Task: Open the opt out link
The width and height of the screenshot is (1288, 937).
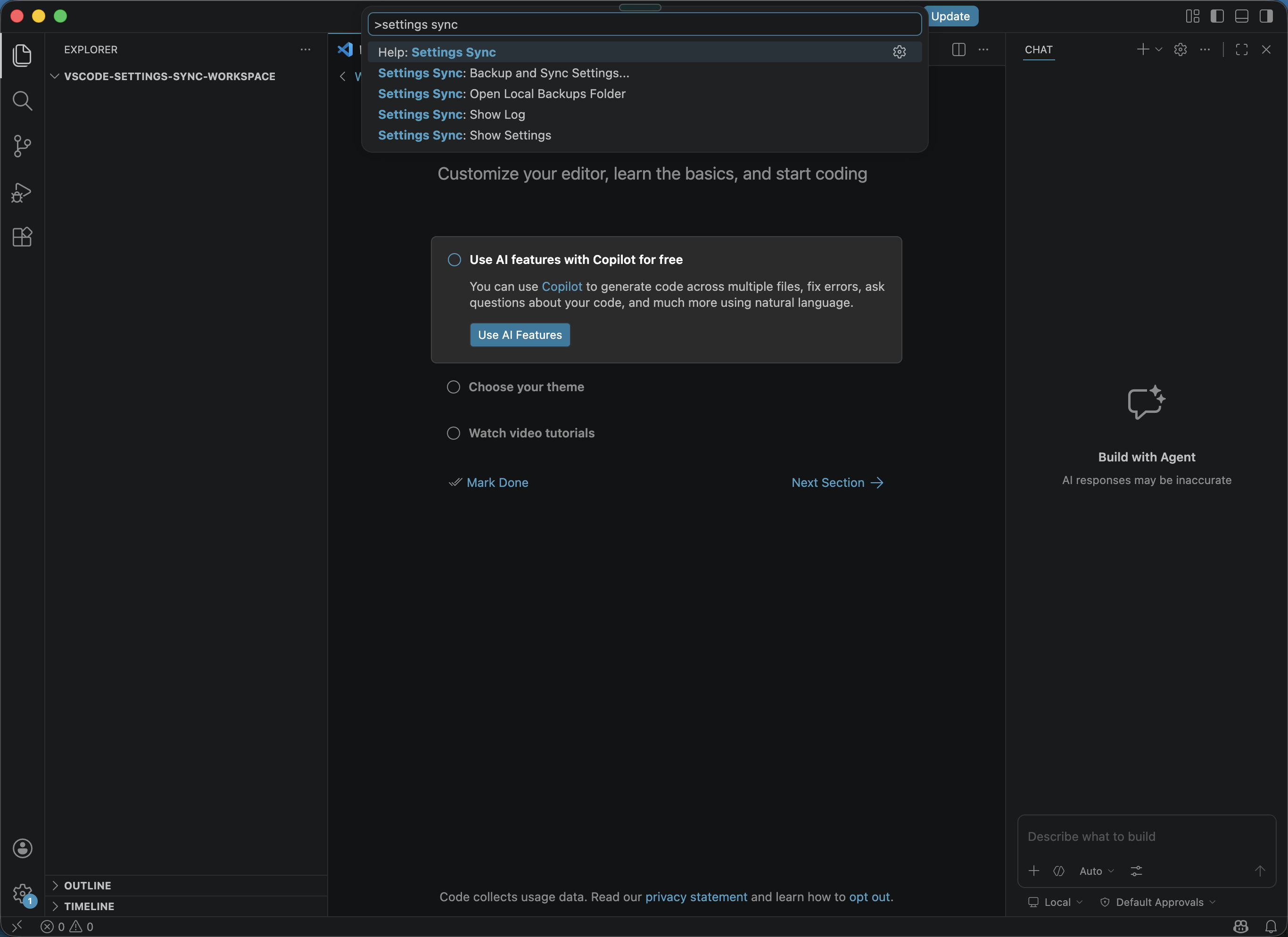Action: (869, 897)
